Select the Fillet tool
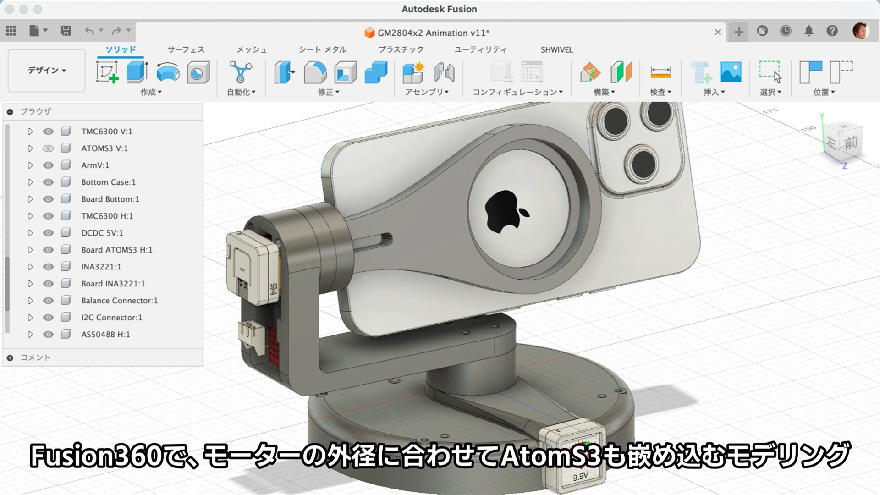 pos(315,72)
